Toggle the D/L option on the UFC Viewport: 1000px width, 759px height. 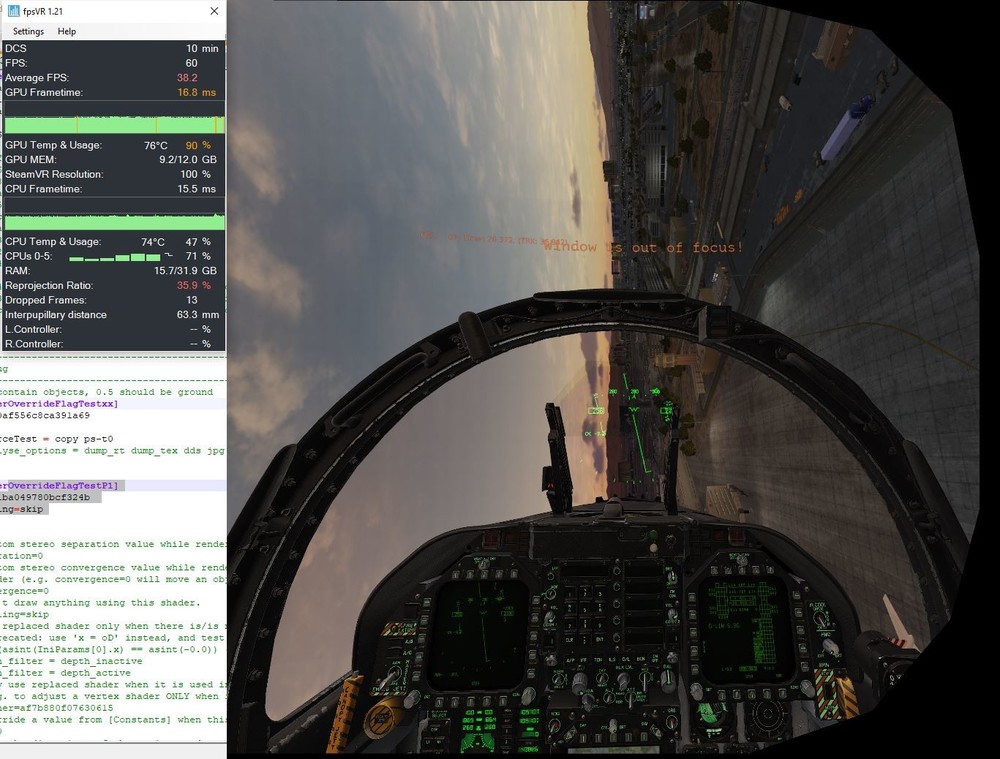tap(625, 660)
